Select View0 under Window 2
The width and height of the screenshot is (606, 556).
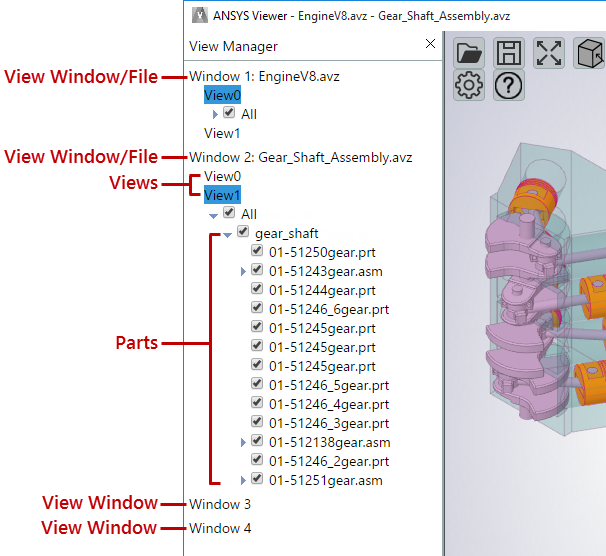tap(223, 176)
